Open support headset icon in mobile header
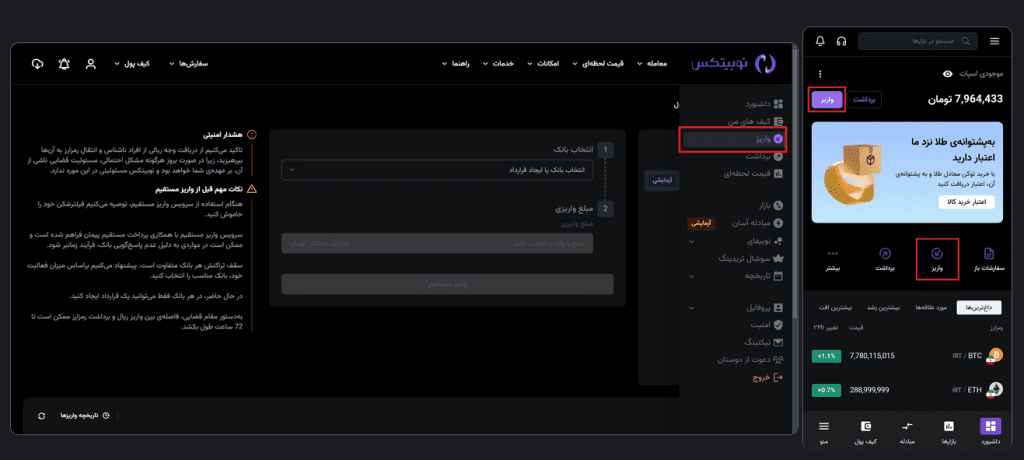The height and width of the screenshot is (460, 1024). (x=841, y=41)
